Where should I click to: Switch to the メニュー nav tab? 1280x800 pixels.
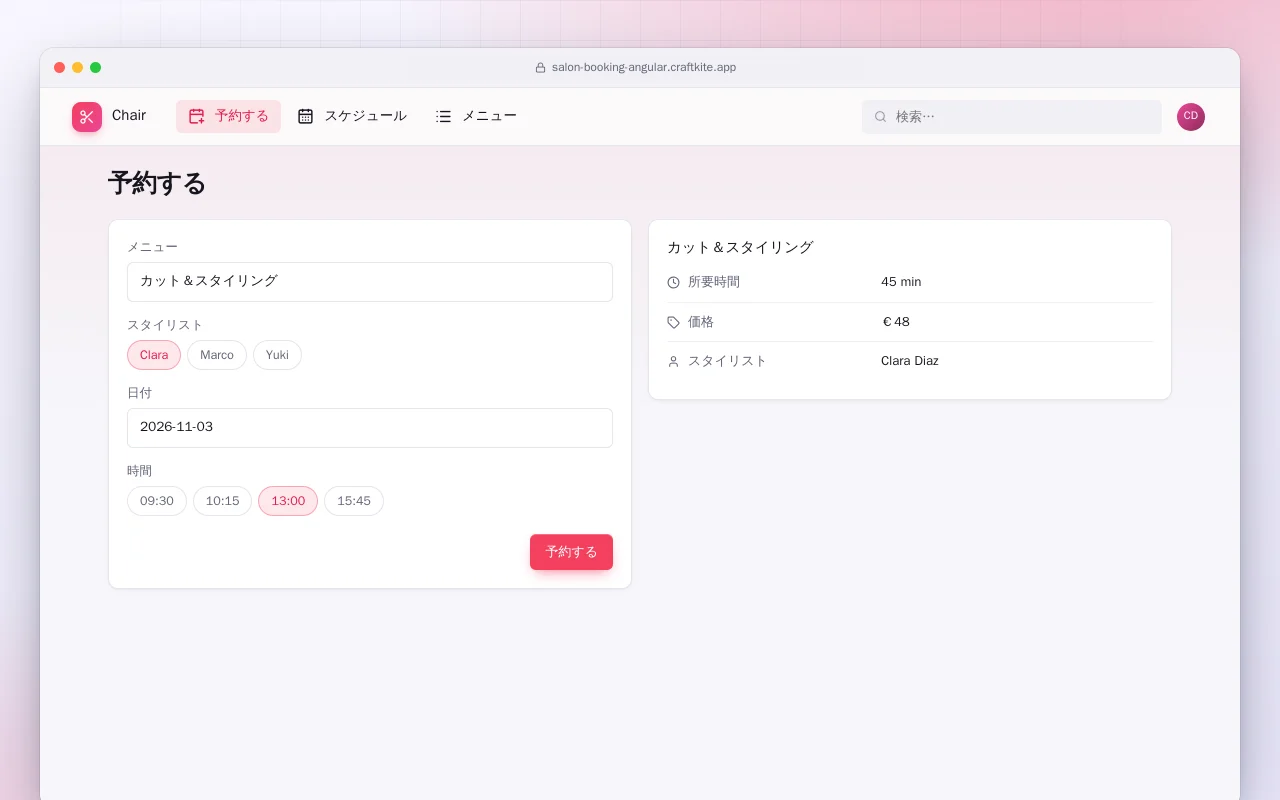click(476, 116)
